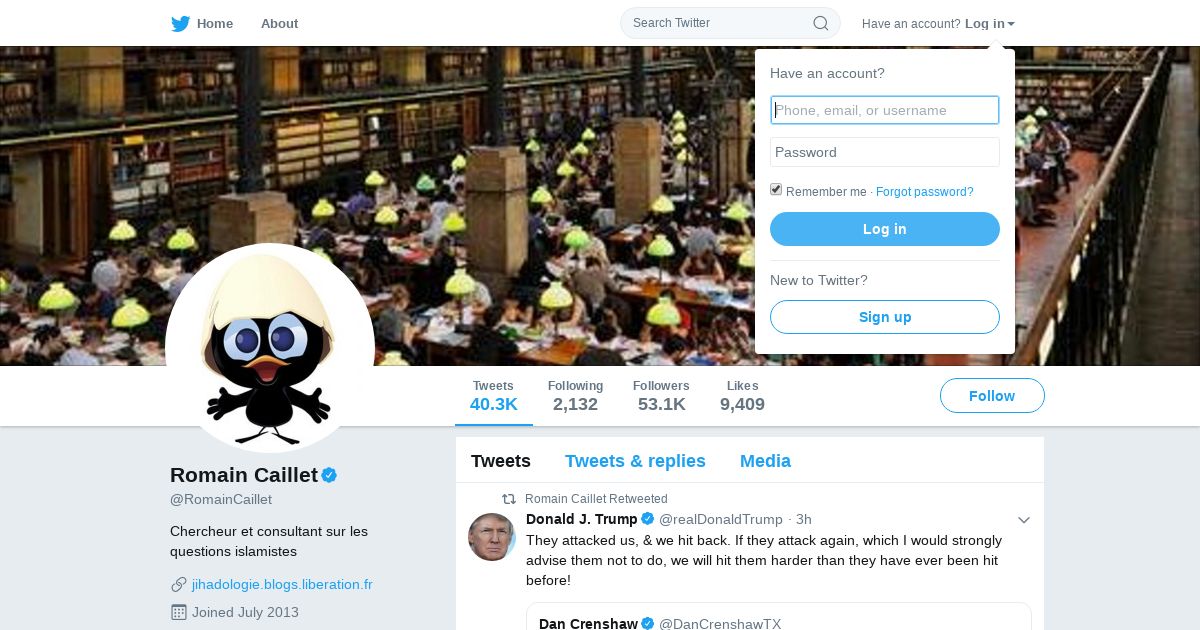Viewport: 1200px width, 630px height.
Task: Switch to the Media tab
Action: [x=765, y=461]
